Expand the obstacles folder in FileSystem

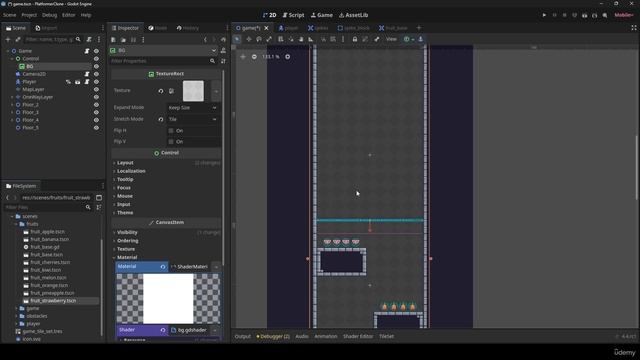16,316
